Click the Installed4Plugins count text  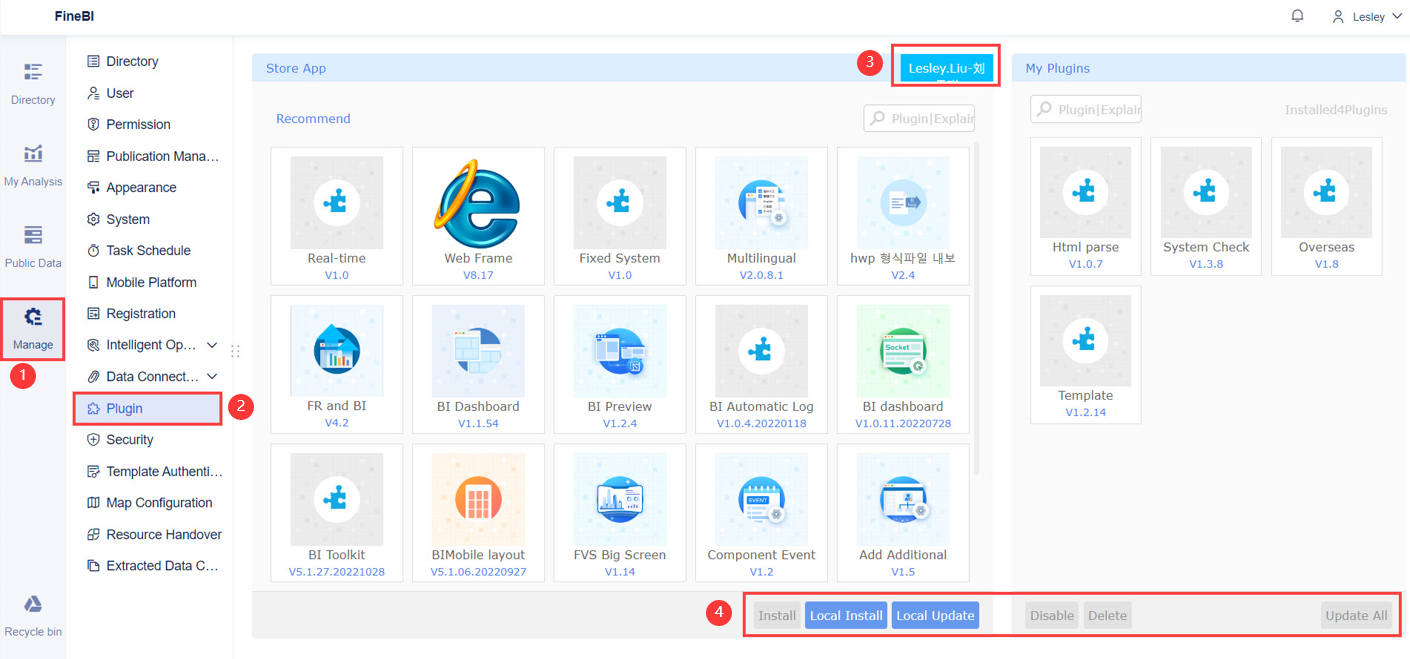click(1336, 110)
